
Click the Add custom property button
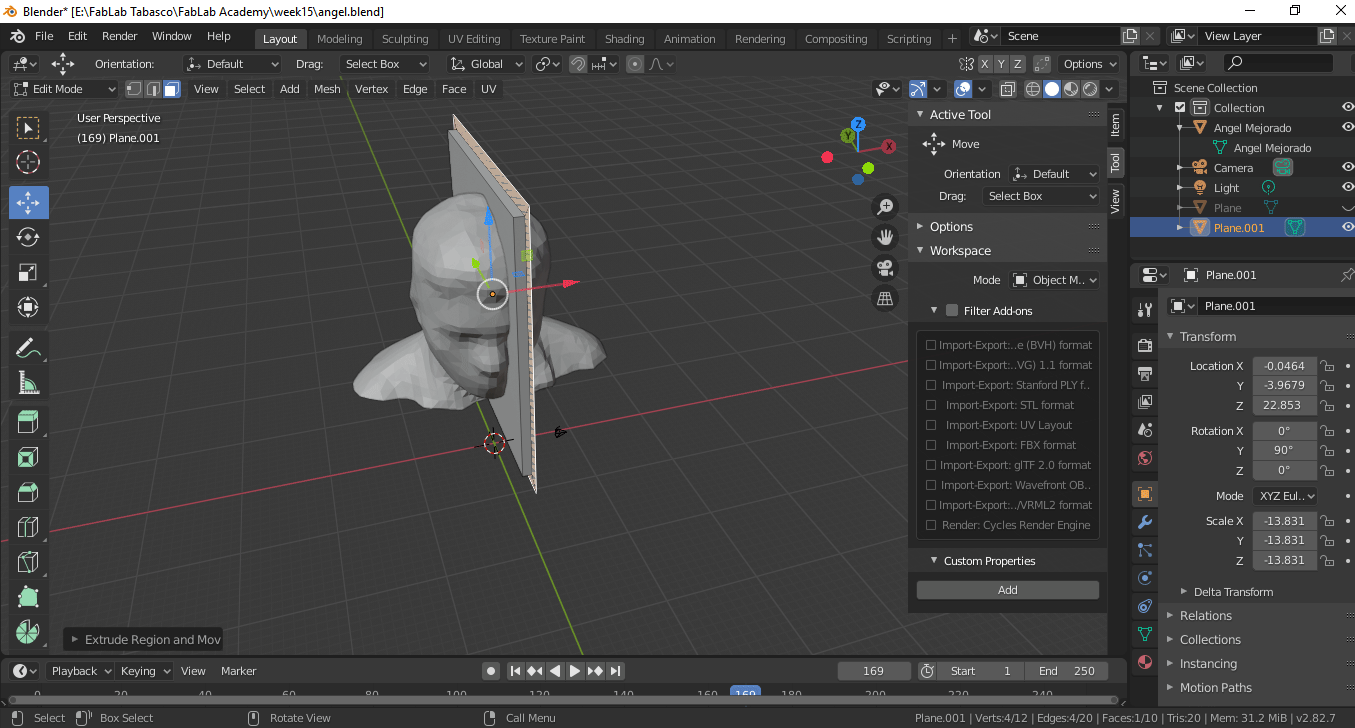1007,590
